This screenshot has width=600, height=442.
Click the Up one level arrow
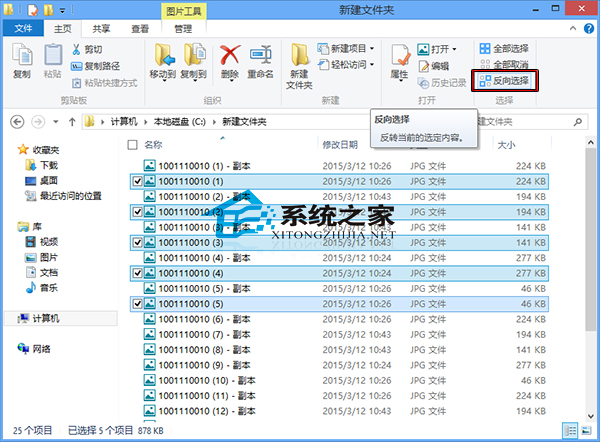72,122
